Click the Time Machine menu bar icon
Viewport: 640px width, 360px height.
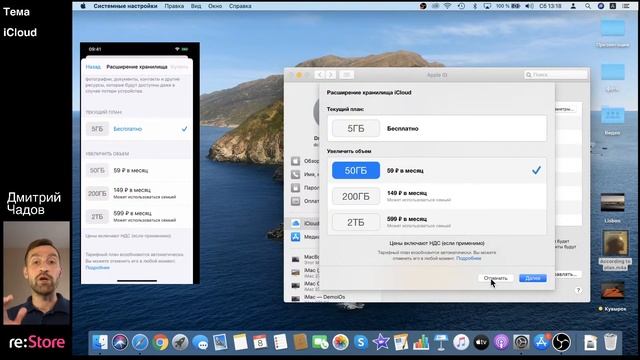[x=461, y=6]
